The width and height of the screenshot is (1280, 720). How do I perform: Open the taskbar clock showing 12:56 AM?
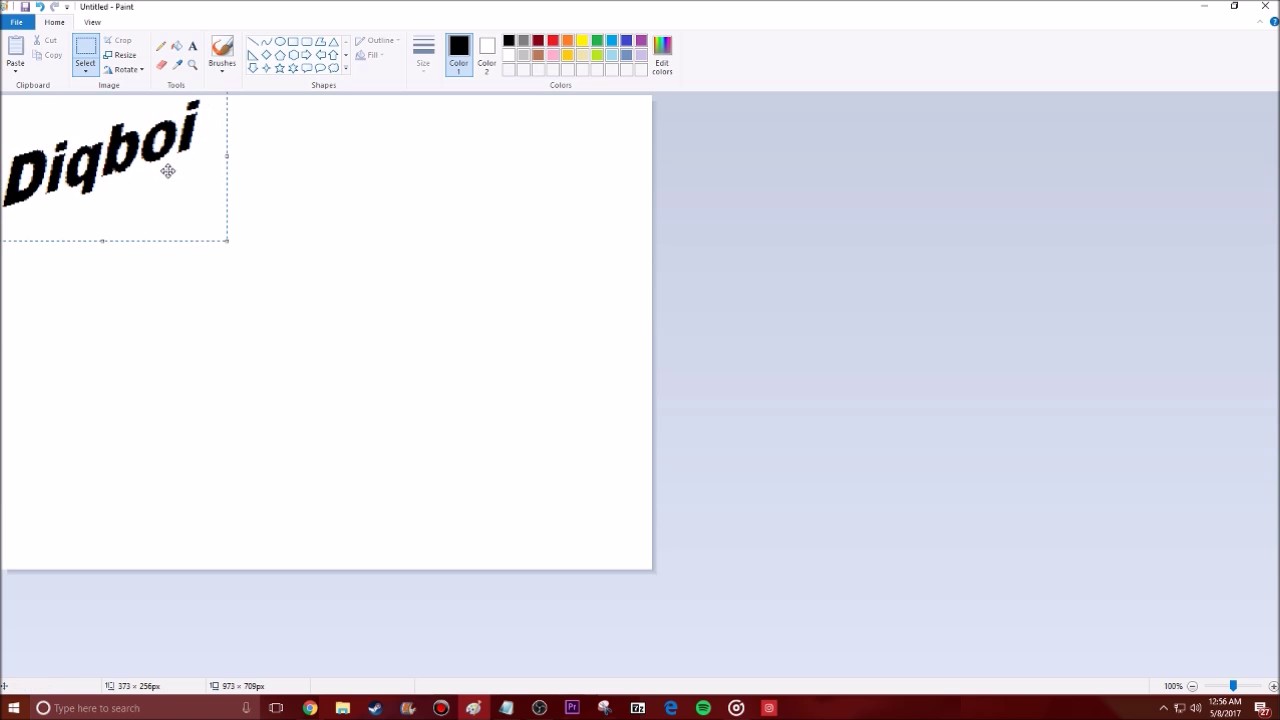tap(1224, 708)
